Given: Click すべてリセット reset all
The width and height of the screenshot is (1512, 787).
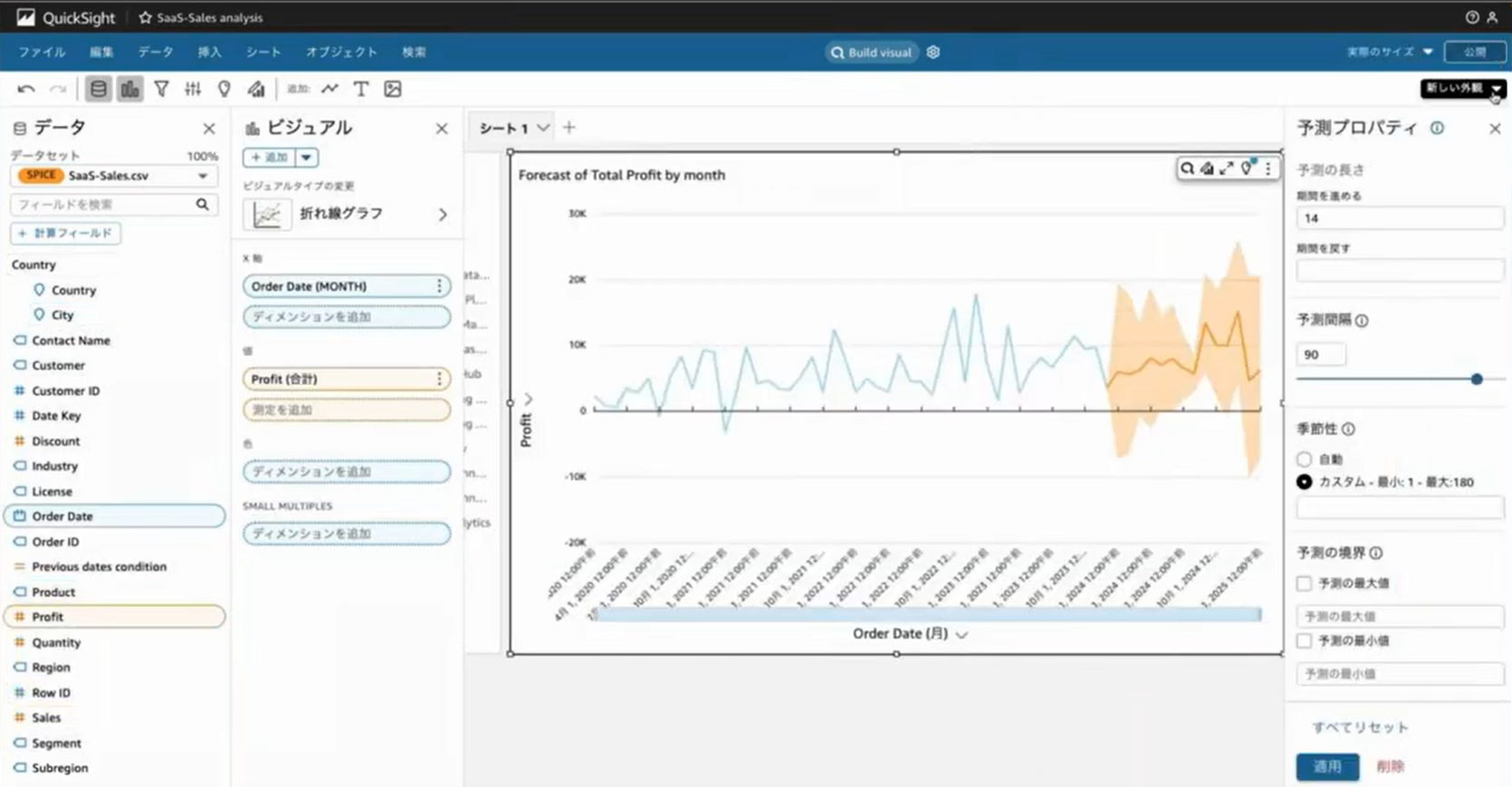Looking at the screenshot, I should tap(1360, 727).
